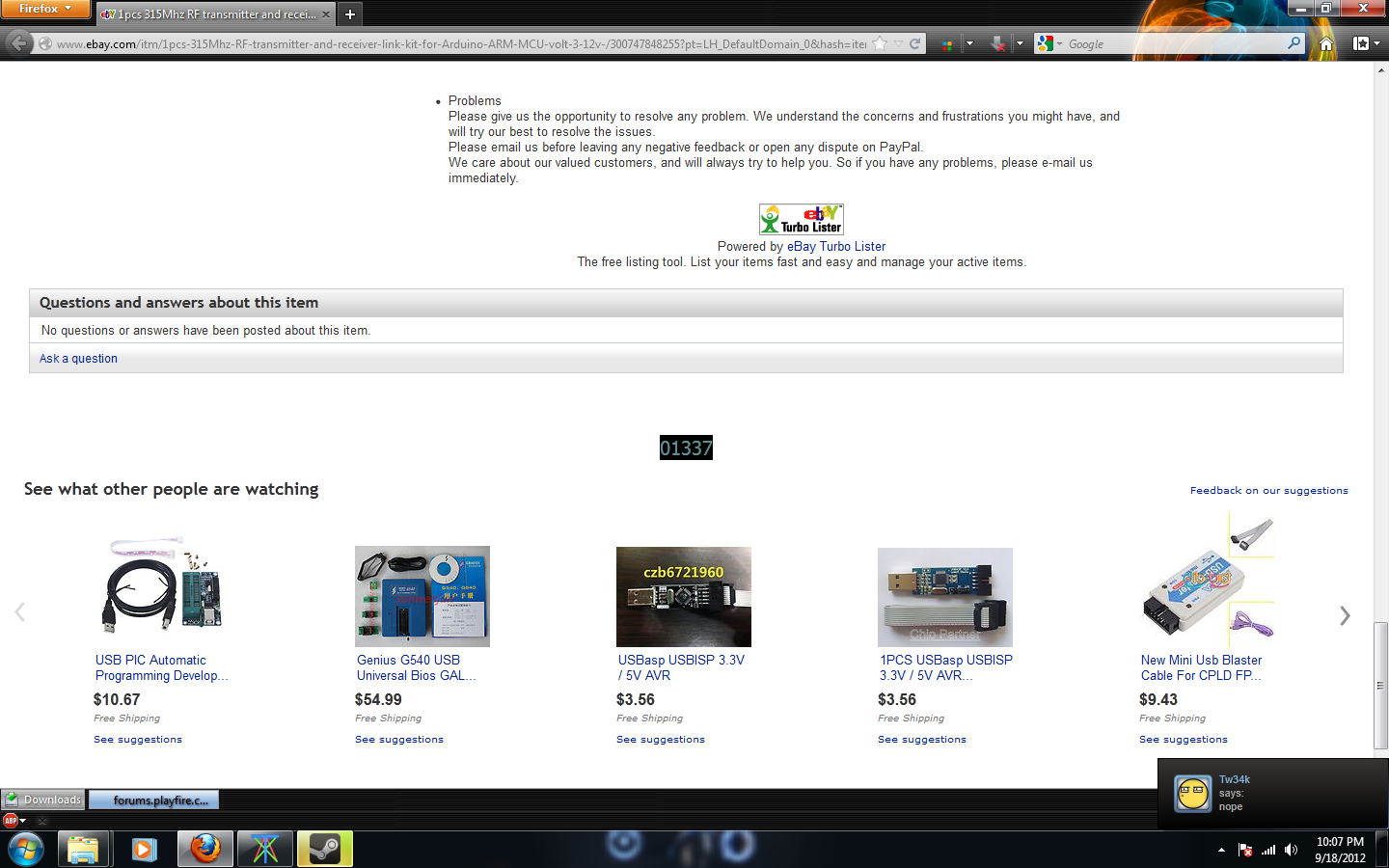The image size is (1389, 868).
Task: Open the Firefox menu dropdown
Action: (x=44, y=9)
